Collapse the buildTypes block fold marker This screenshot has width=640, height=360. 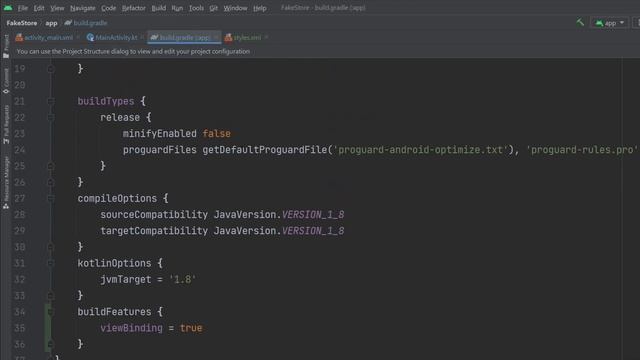point(51,101)
